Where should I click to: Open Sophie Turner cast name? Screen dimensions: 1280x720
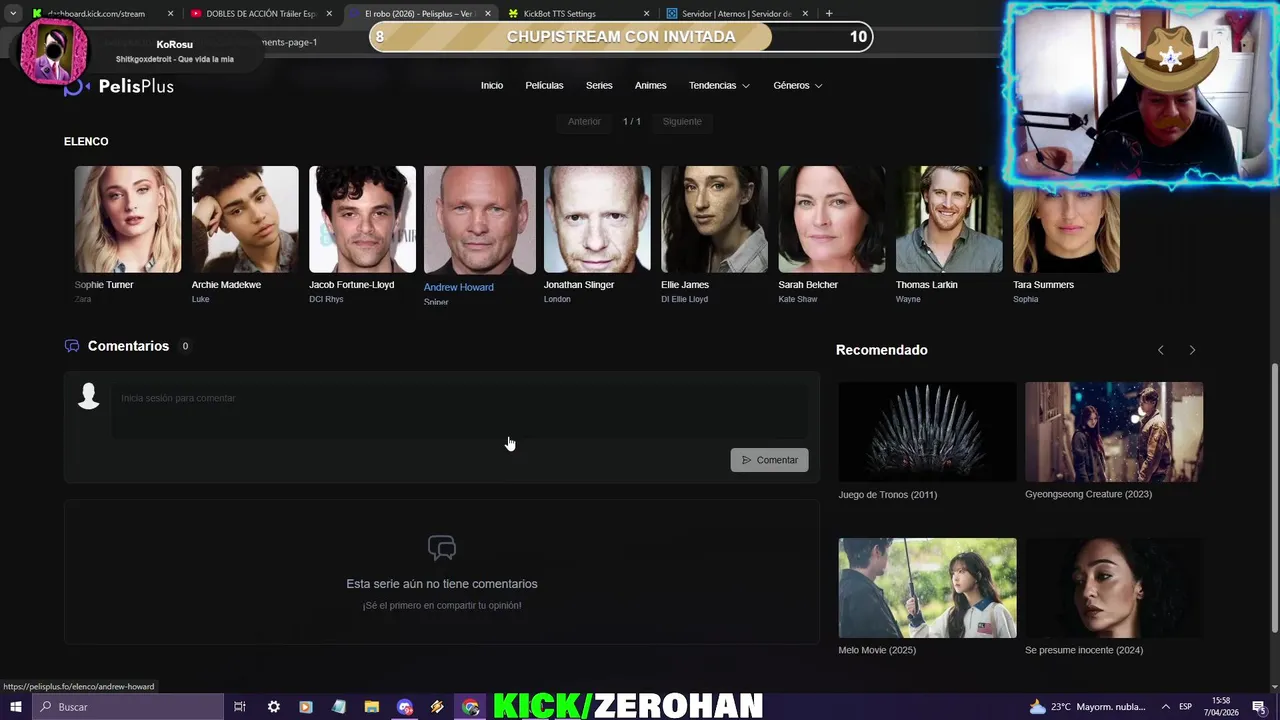coord(104,285)
